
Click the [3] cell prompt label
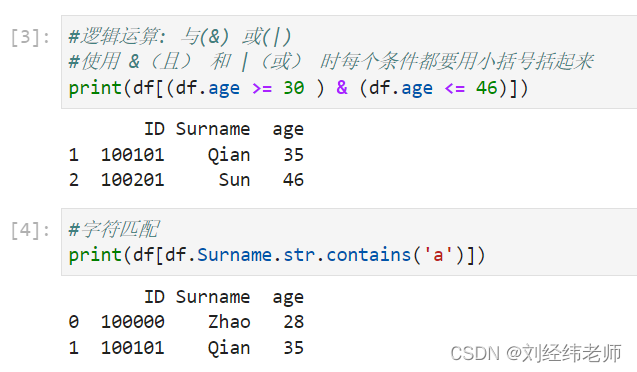coord(30,37)
